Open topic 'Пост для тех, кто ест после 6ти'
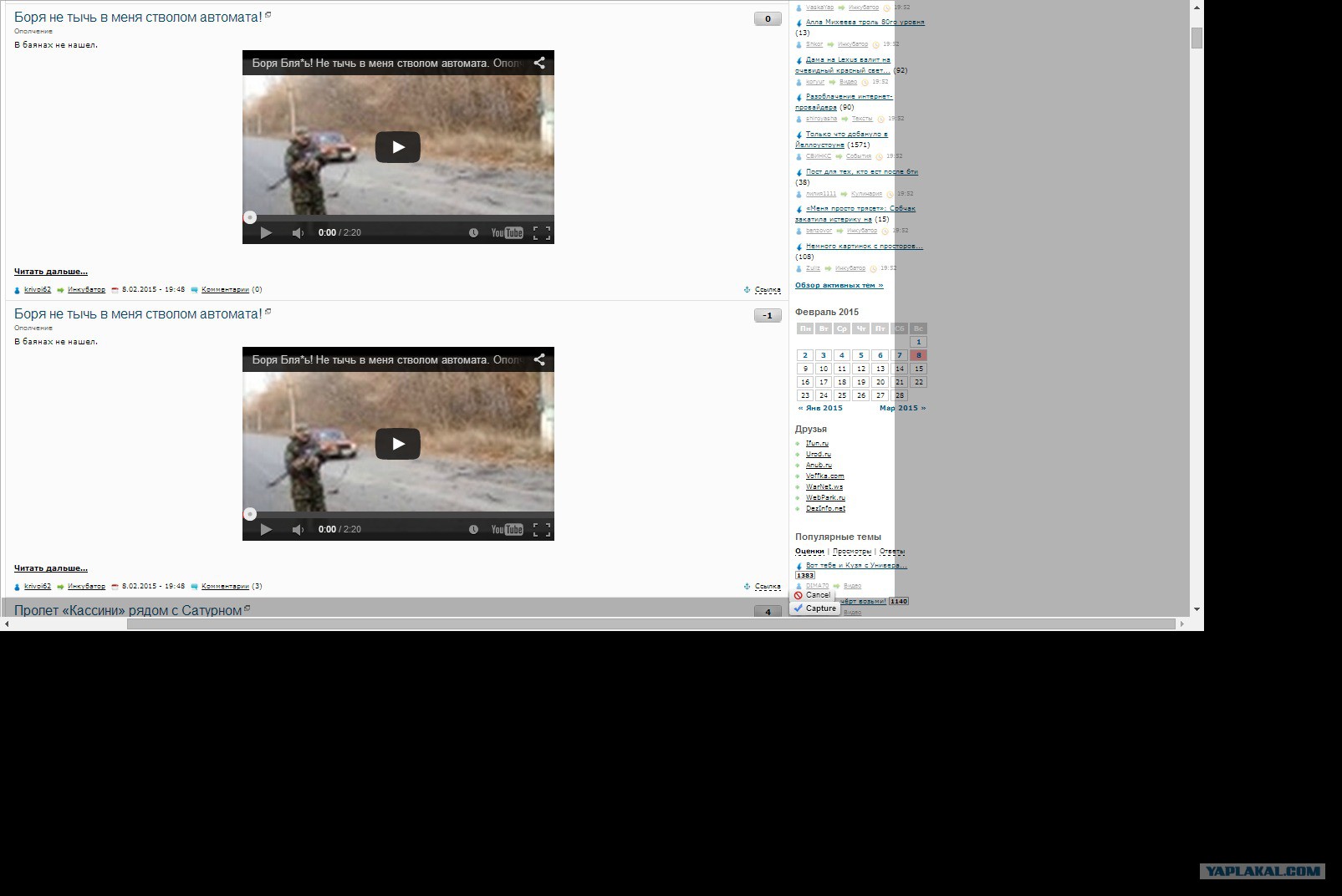Screen dimensions: 1342x896 click(x=862, y=171)
